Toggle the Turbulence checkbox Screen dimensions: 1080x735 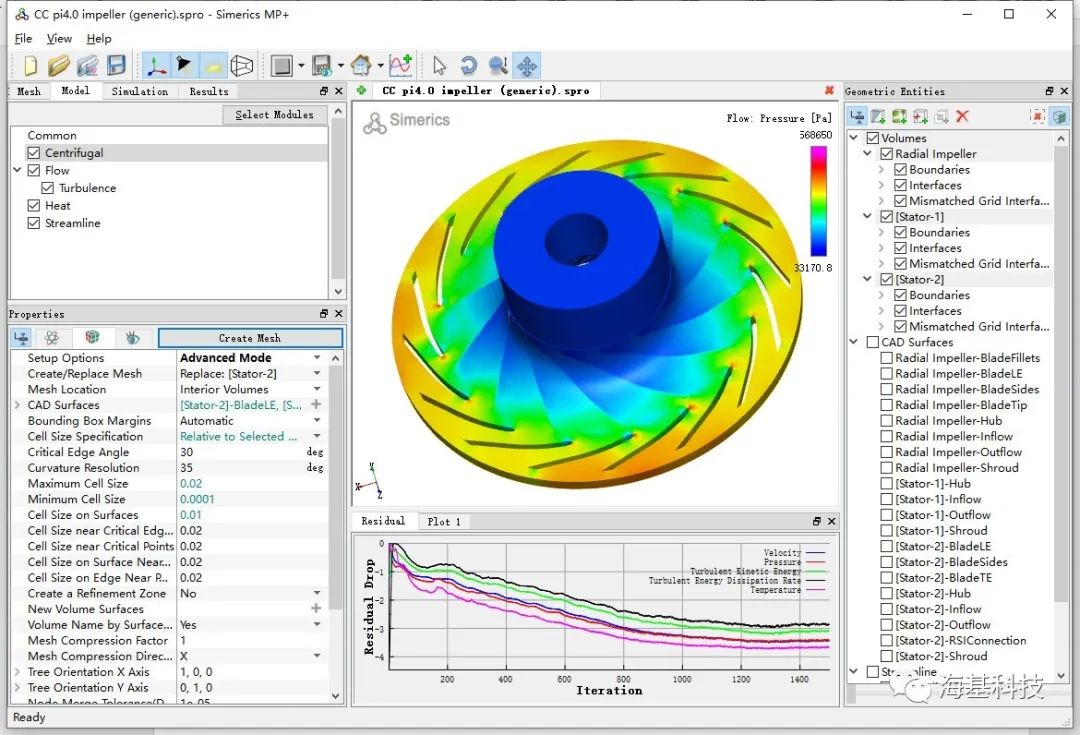pos(48,188)
